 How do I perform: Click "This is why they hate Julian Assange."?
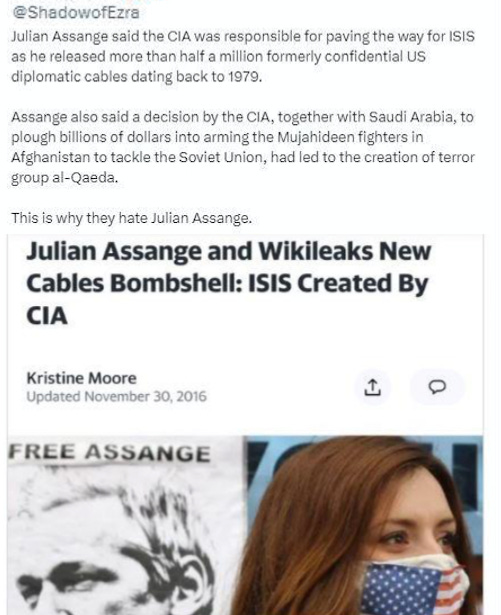(131, 218)
